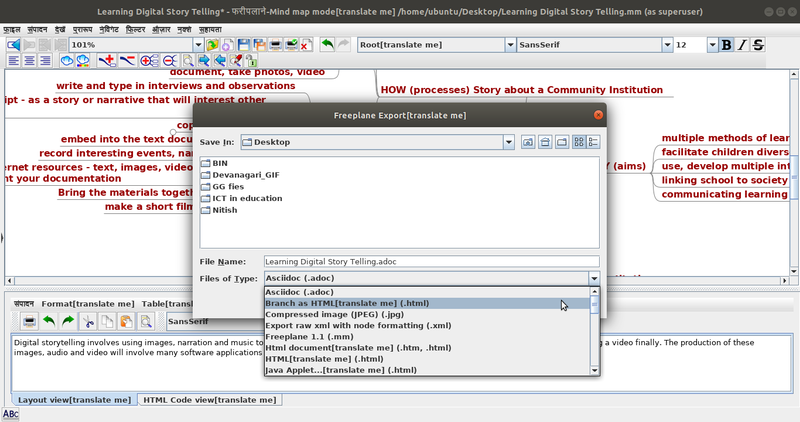Toggle Bold formatting button
This screenshot has width=800, height=422.
726,45
